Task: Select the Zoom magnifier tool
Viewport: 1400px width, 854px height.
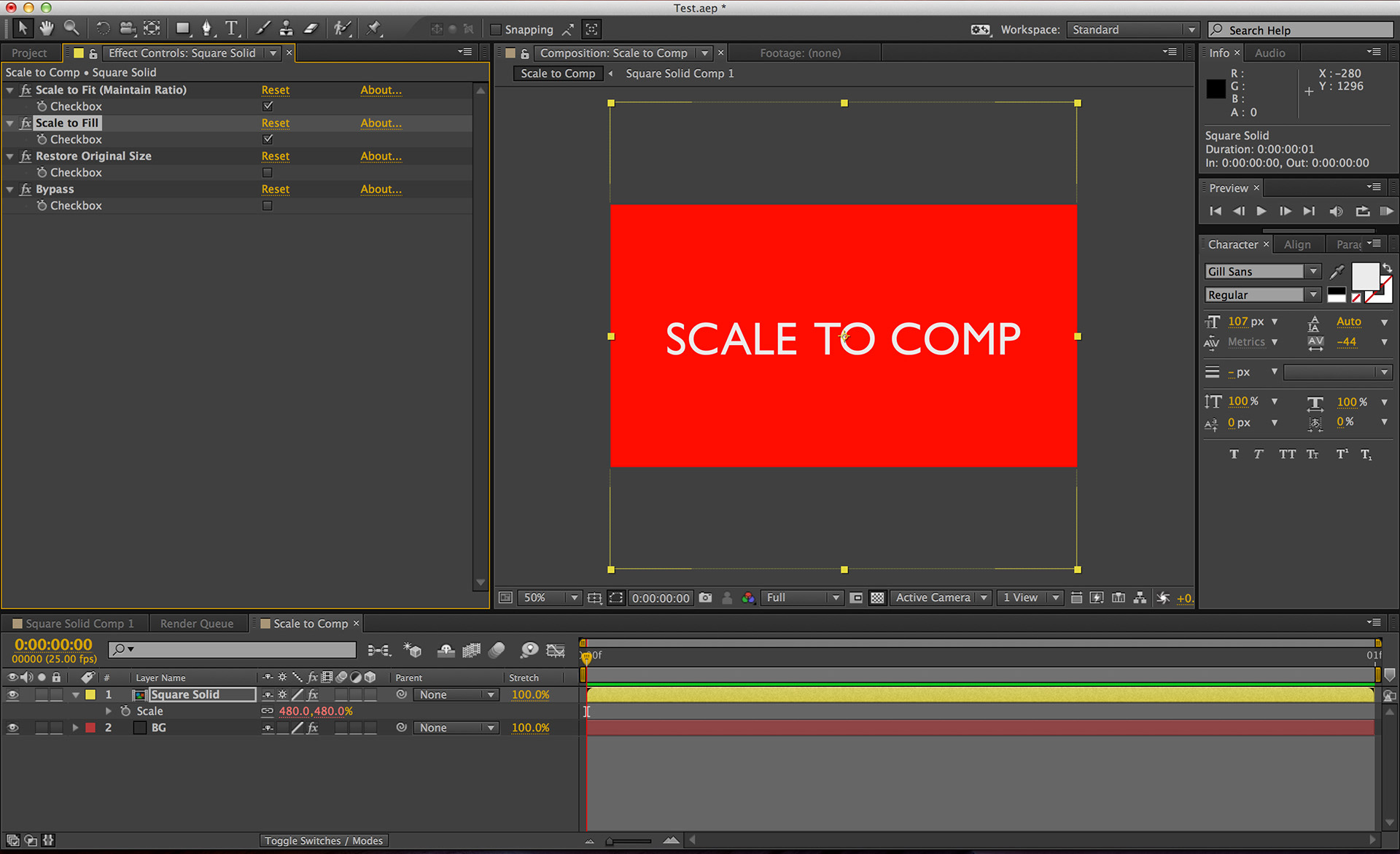Action: click(x=71, y=28)
